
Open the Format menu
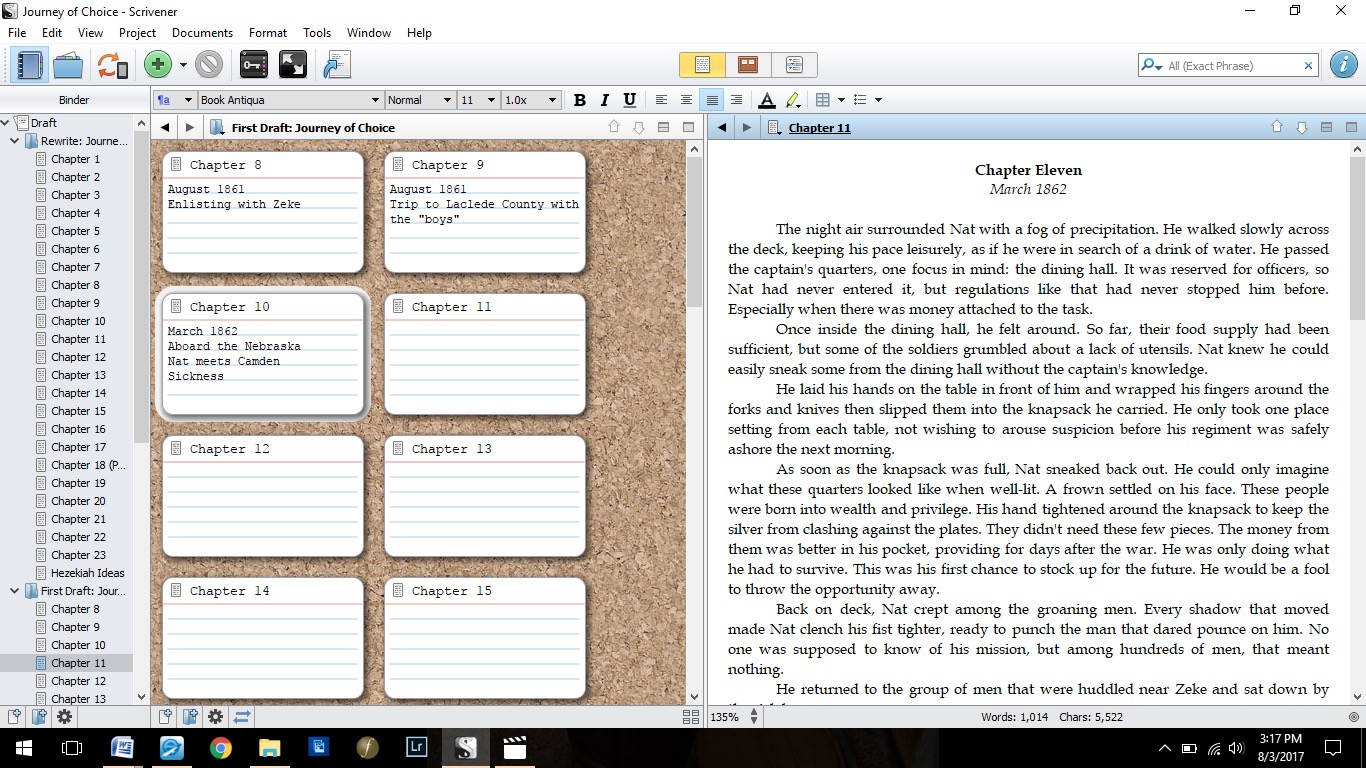point(268,33)
